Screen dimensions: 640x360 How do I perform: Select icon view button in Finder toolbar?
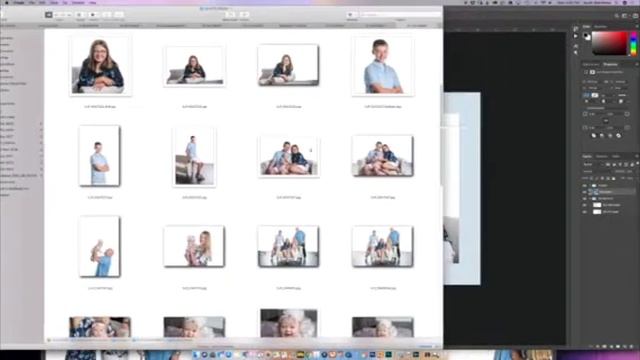(49, 15)
